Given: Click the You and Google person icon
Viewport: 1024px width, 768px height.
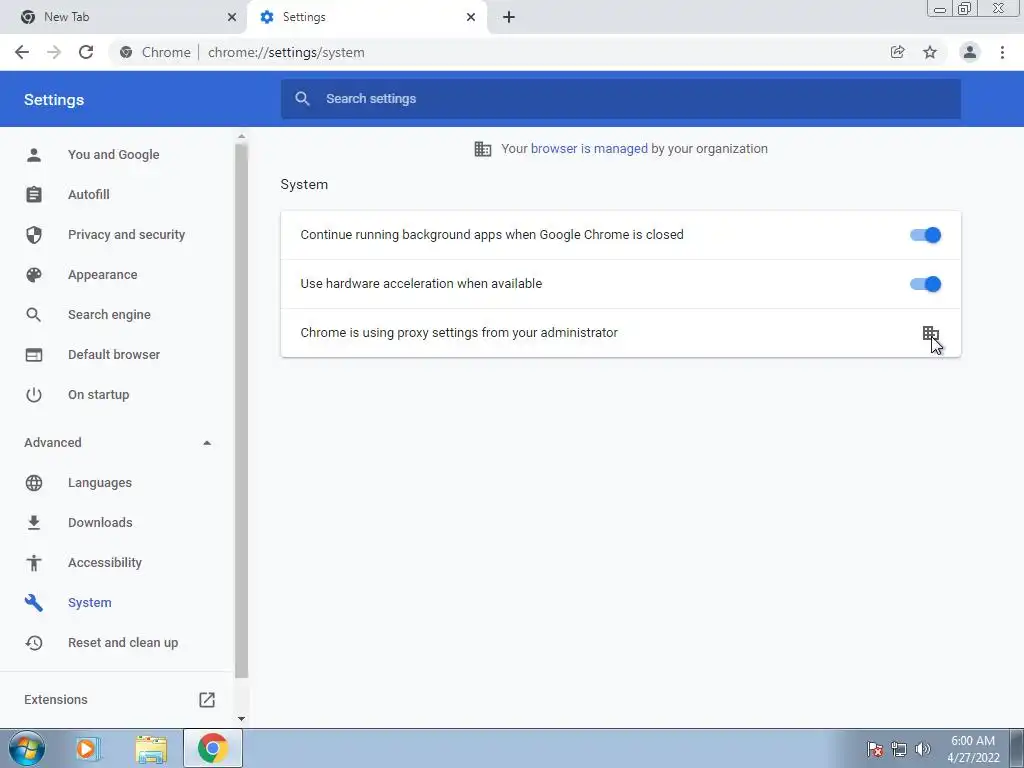Looking at the screenshot, I should tap(34, 155).
